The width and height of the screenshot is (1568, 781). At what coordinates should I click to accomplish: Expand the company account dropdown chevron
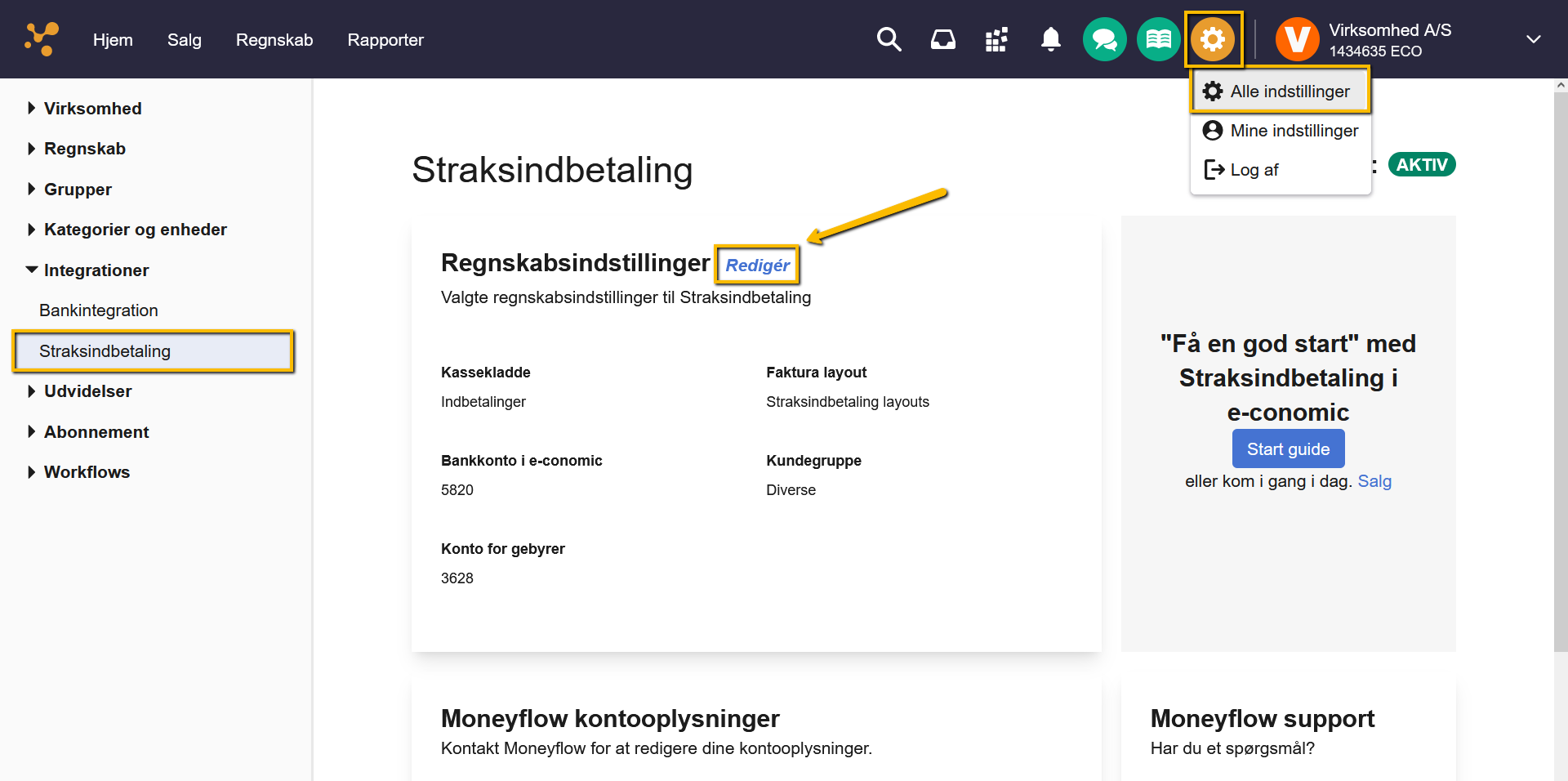coord(1533,39)
